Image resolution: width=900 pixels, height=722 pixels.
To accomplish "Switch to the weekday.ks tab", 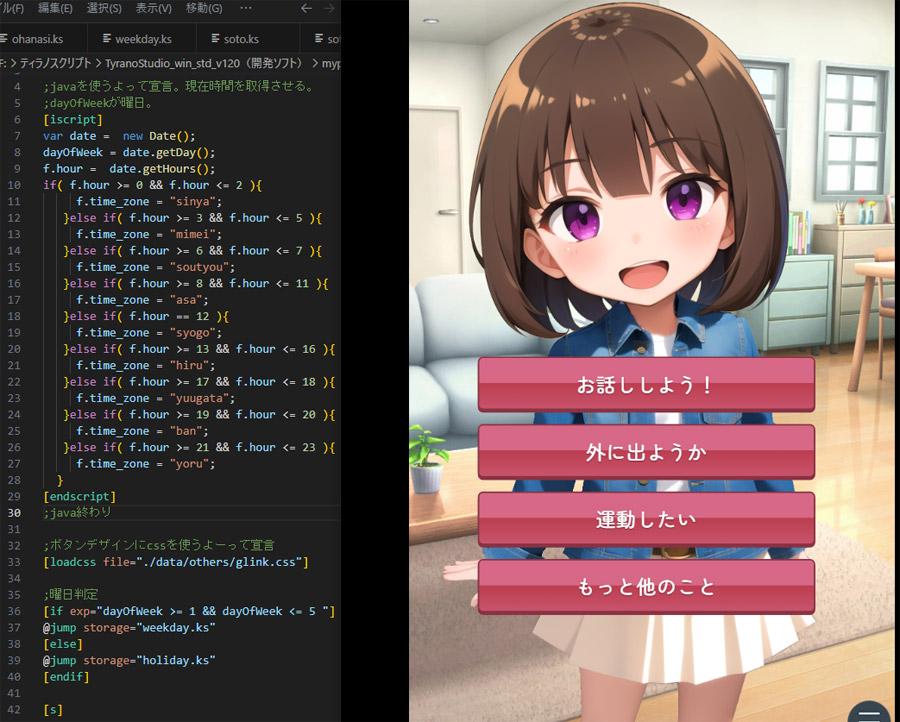I will (142, 39).
